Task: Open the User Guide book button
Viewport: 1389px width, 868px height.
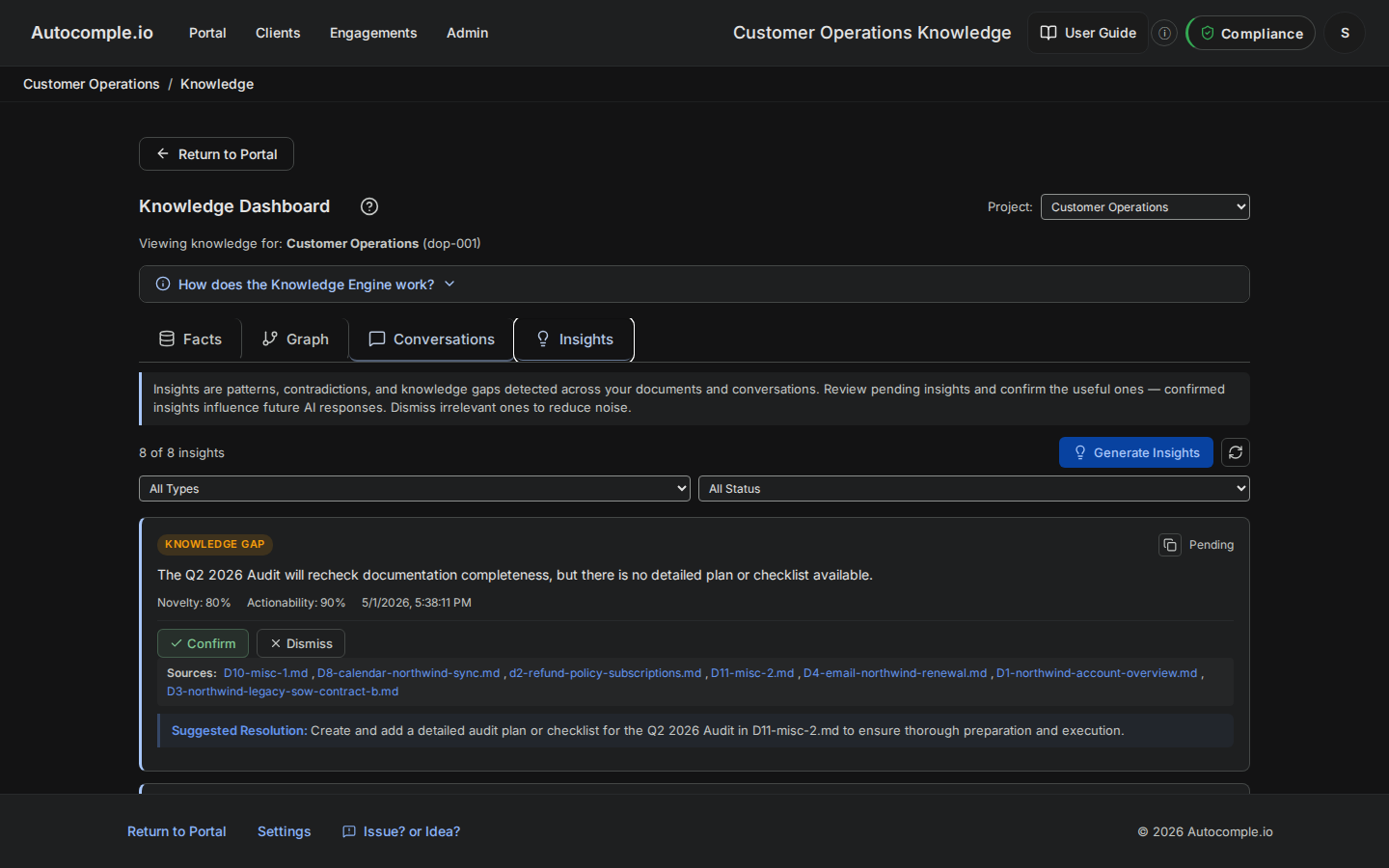Action: tap(1088, 33)
